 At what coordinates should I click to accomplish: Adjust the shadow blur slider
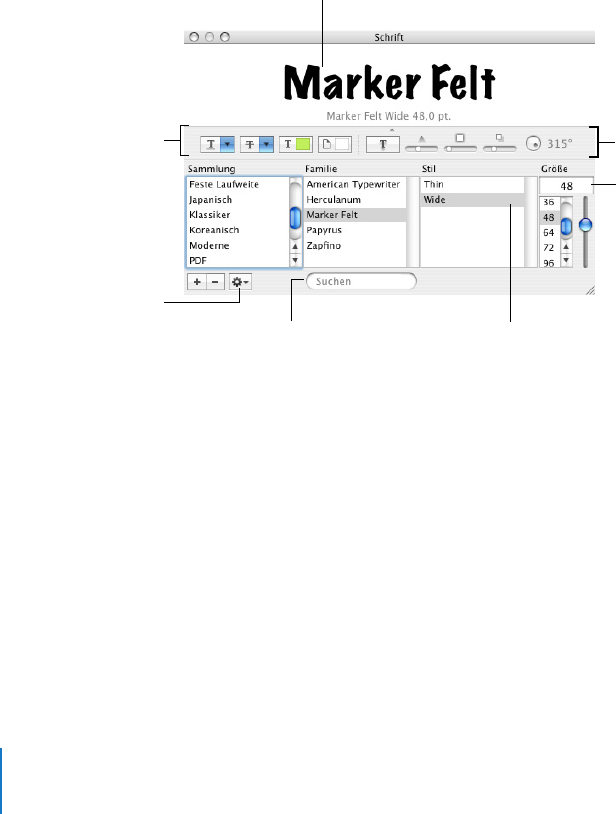pyautogui.click(x=460, y=148)
